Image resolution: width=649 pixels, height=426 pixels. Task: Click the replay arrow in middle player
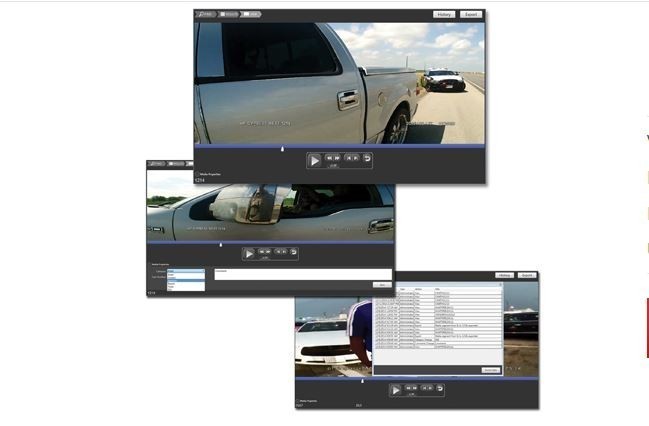tap(293, 252)
